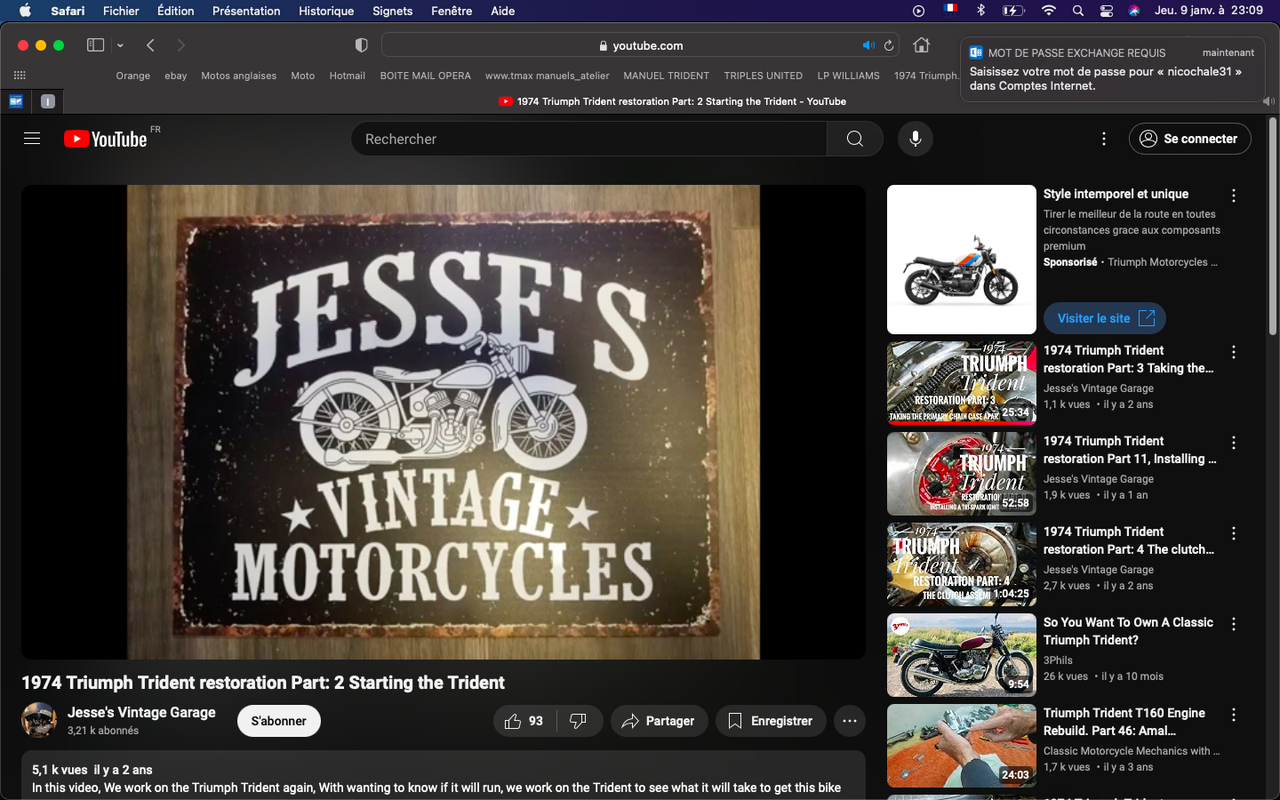
Task: Open options menu for the sponsored Triumph ad
Action: click(1234, 196)
